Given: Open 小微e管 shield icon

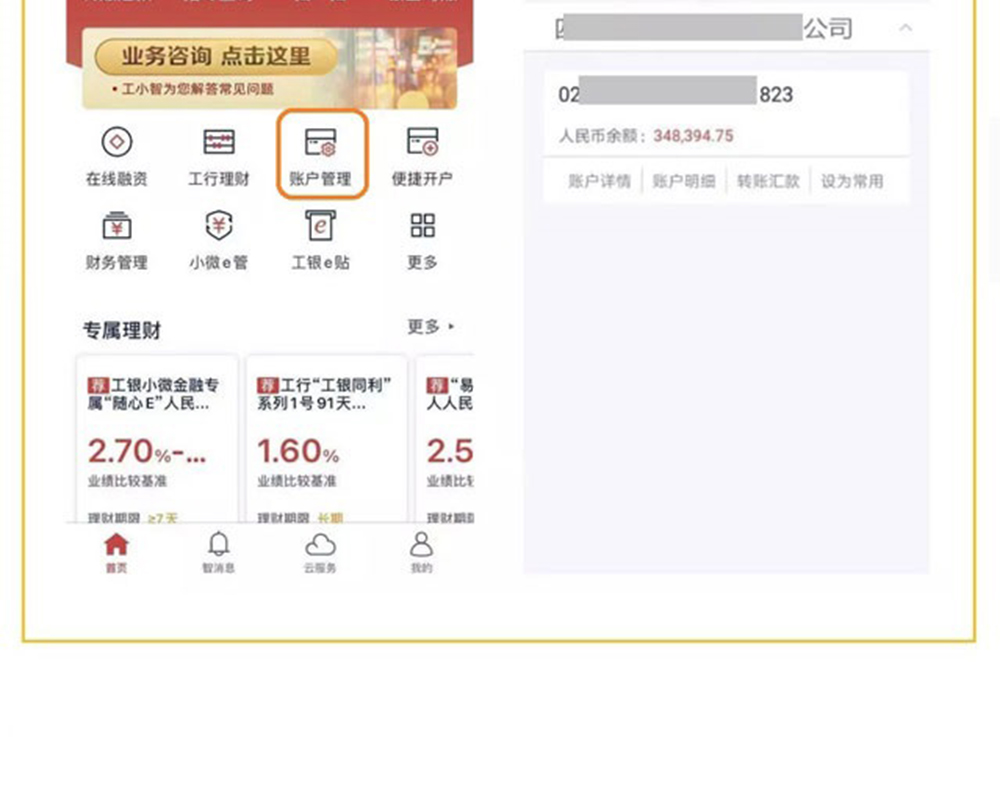Looking at the screenshot, I should pos(219,240).
